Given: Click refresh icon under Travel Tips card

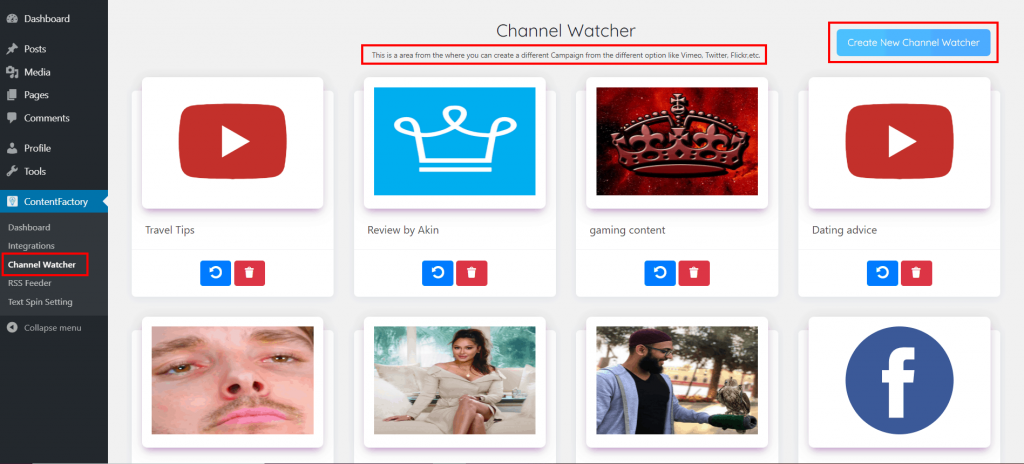Looking at the screenshot, I should 215,273.
